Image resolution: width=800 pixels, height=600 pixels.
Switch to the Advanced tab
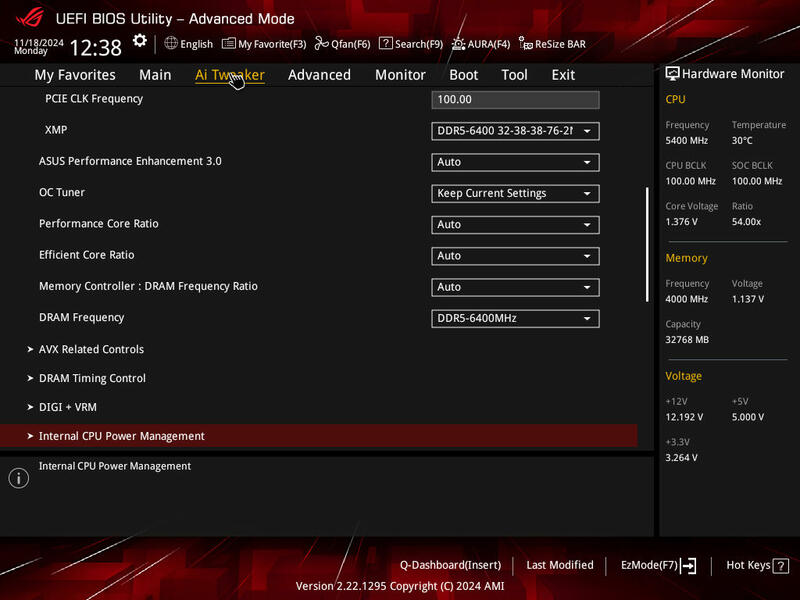click(x=319, y=75)
